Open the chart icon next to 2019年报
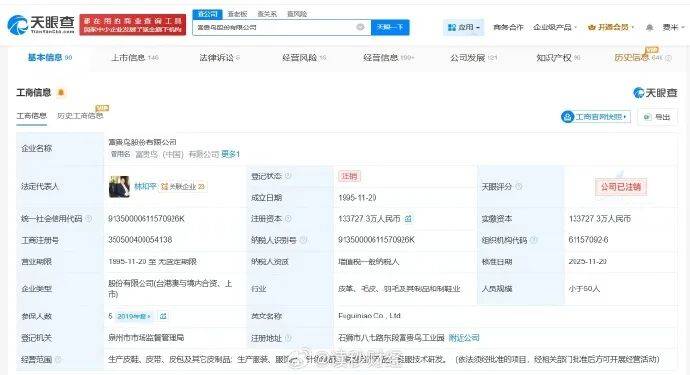The image size is (690, 375). click(163, 316)
